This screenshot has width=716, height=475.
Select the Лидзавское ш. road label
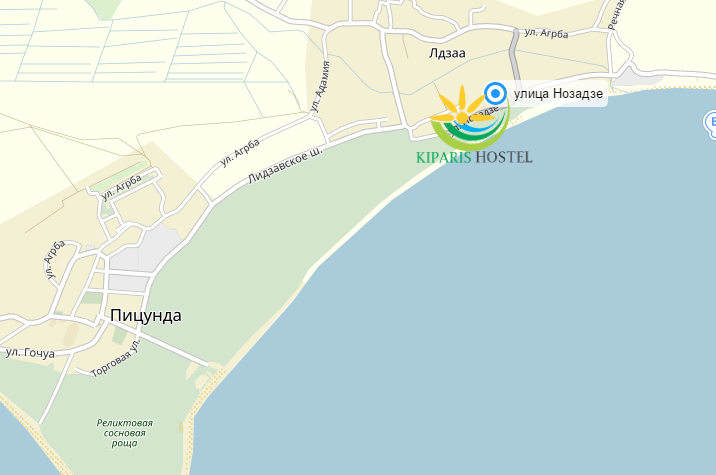point(285,165)
